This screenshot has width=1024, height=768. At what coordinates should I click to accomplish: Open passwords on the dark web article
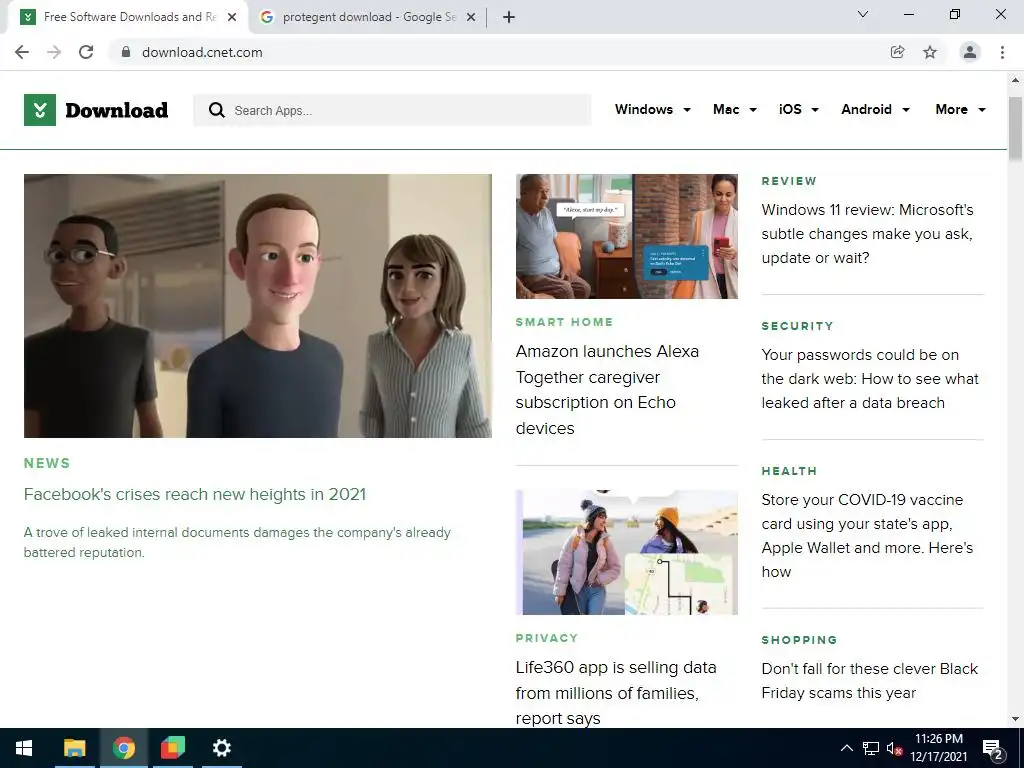(x=870, y=379)
